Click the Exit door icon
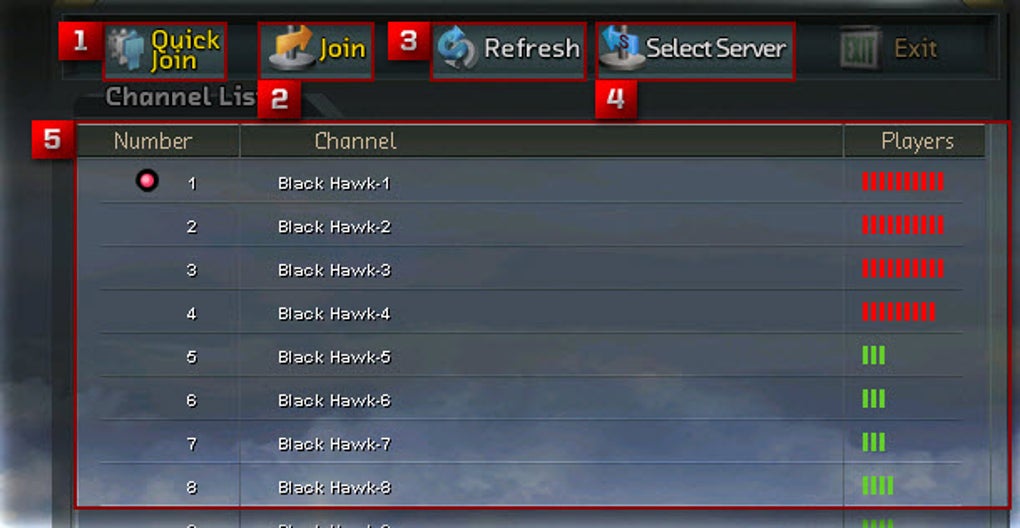 point(860,48)
